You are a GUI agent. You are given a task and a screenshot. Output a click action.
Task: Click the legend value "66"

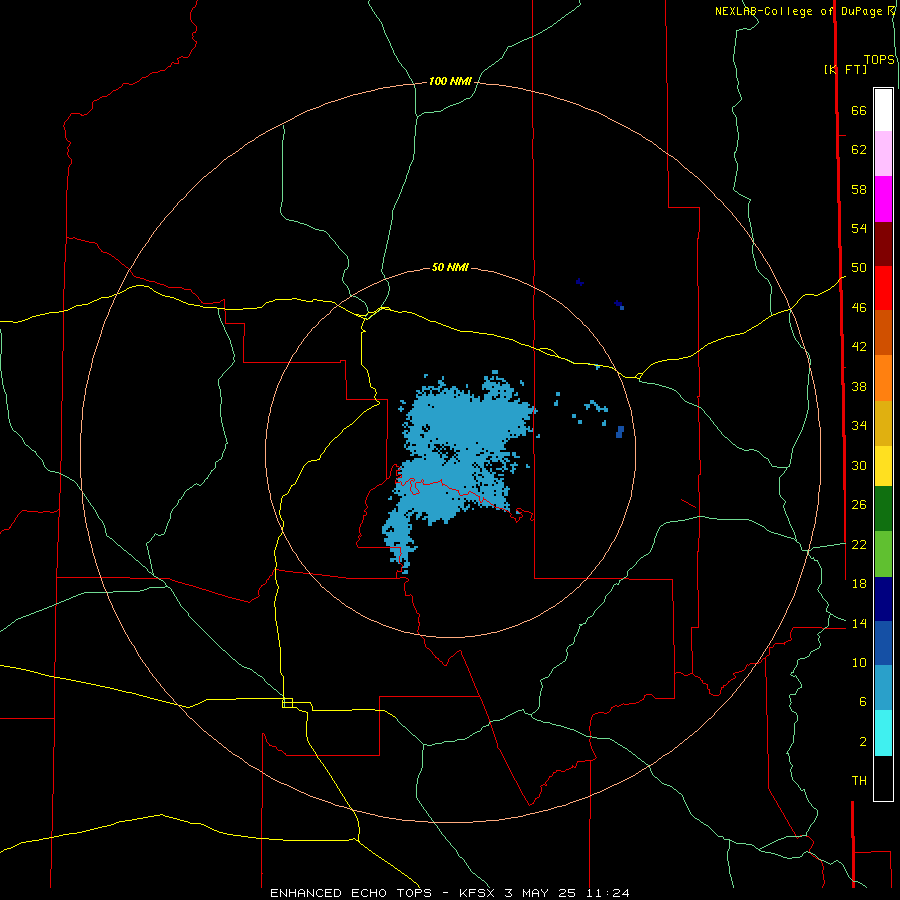[x=859, y=110]
